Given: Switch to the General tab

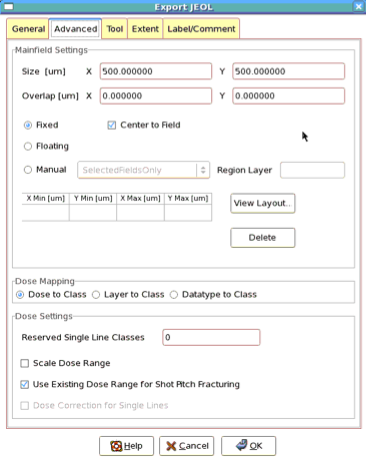Looking at the screenshot, I should pyautogui.click(x=28, y=29).
